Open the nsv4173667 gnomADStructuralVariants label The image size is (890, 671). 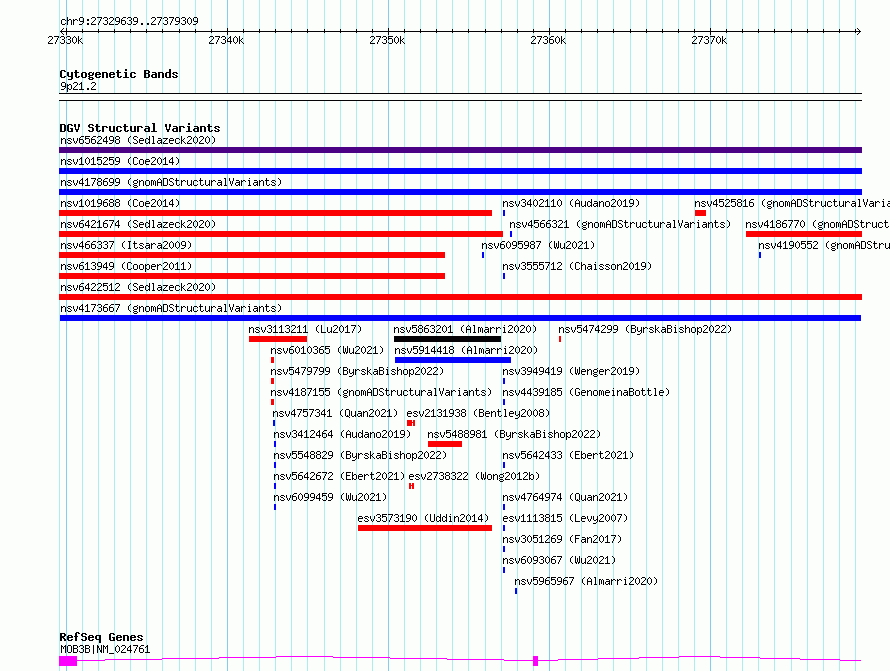point(171,308)
